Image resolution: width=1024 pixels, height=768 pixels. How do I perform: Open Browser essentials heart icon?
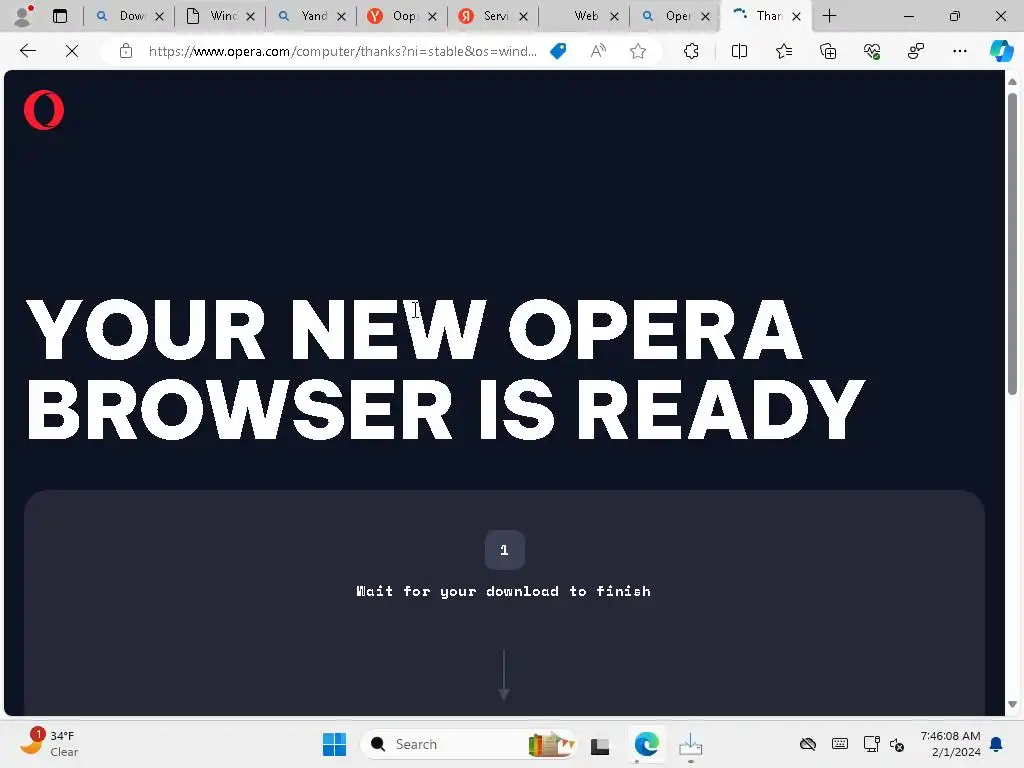coord(872,51)
